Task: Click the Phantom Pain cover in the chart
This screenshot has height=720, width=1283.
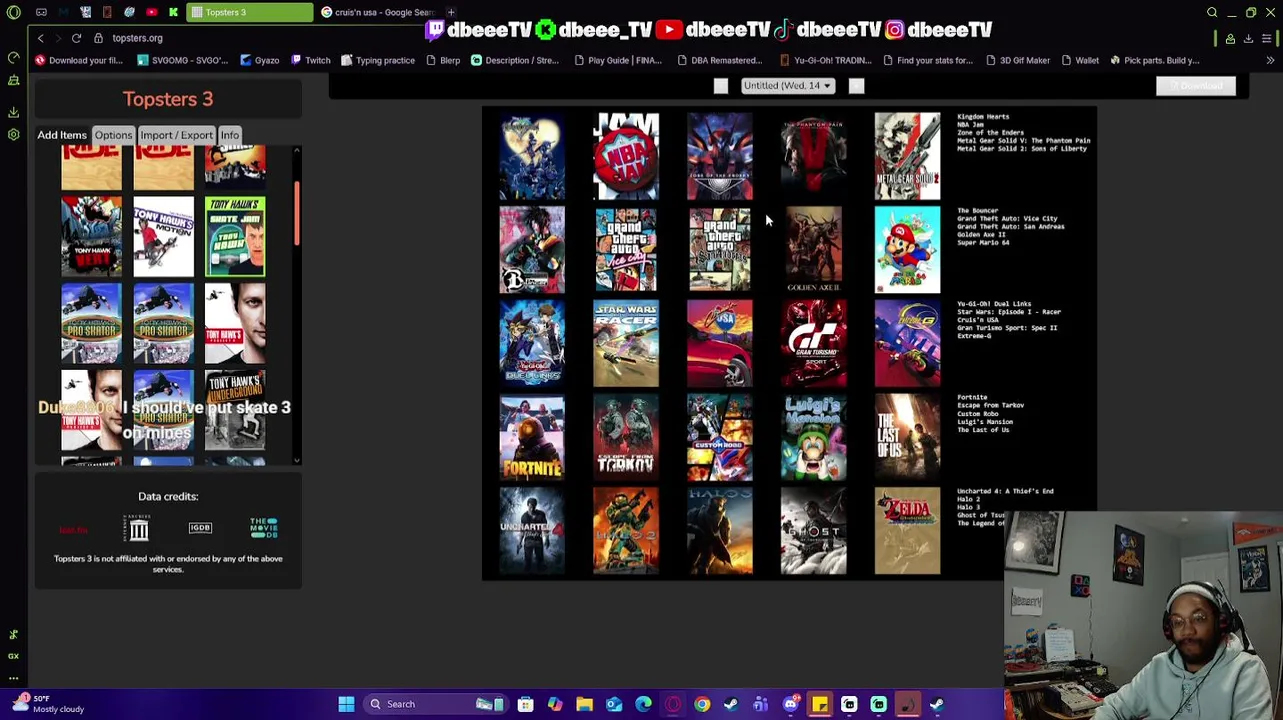Action: click(813, 156)
